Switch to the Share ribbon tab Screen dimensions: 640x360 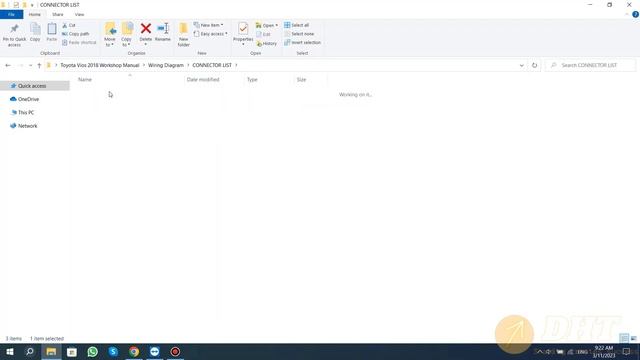coord(58,14)
